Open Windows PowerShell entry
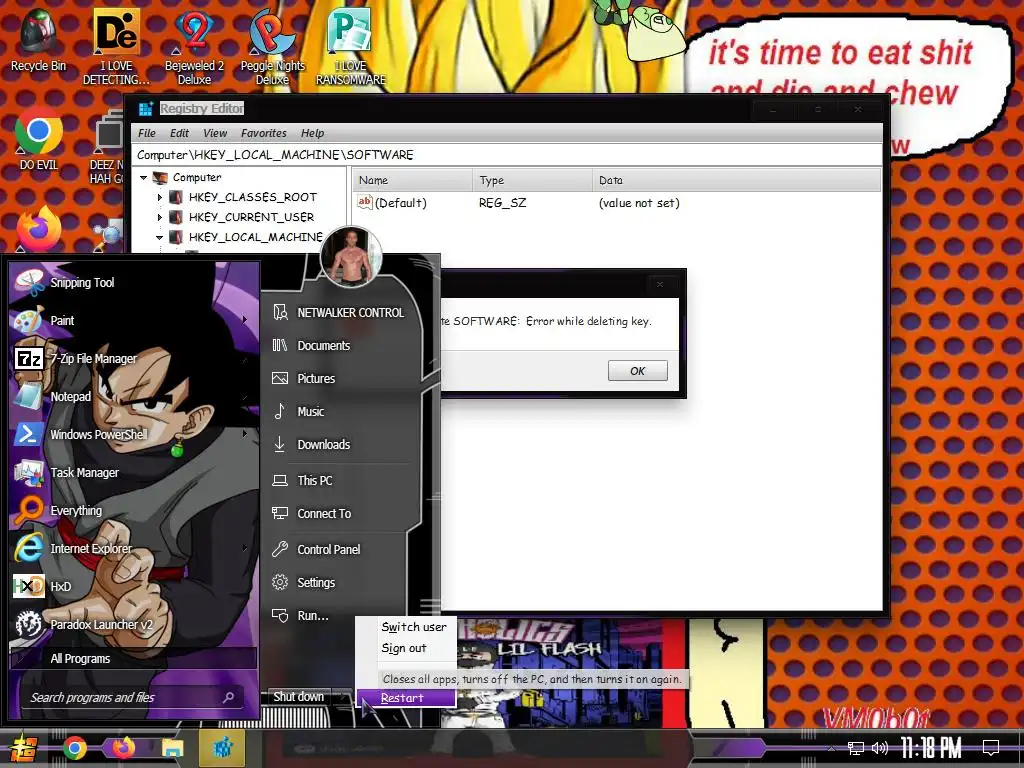1024x768 pixels. [x=98, y=434]
